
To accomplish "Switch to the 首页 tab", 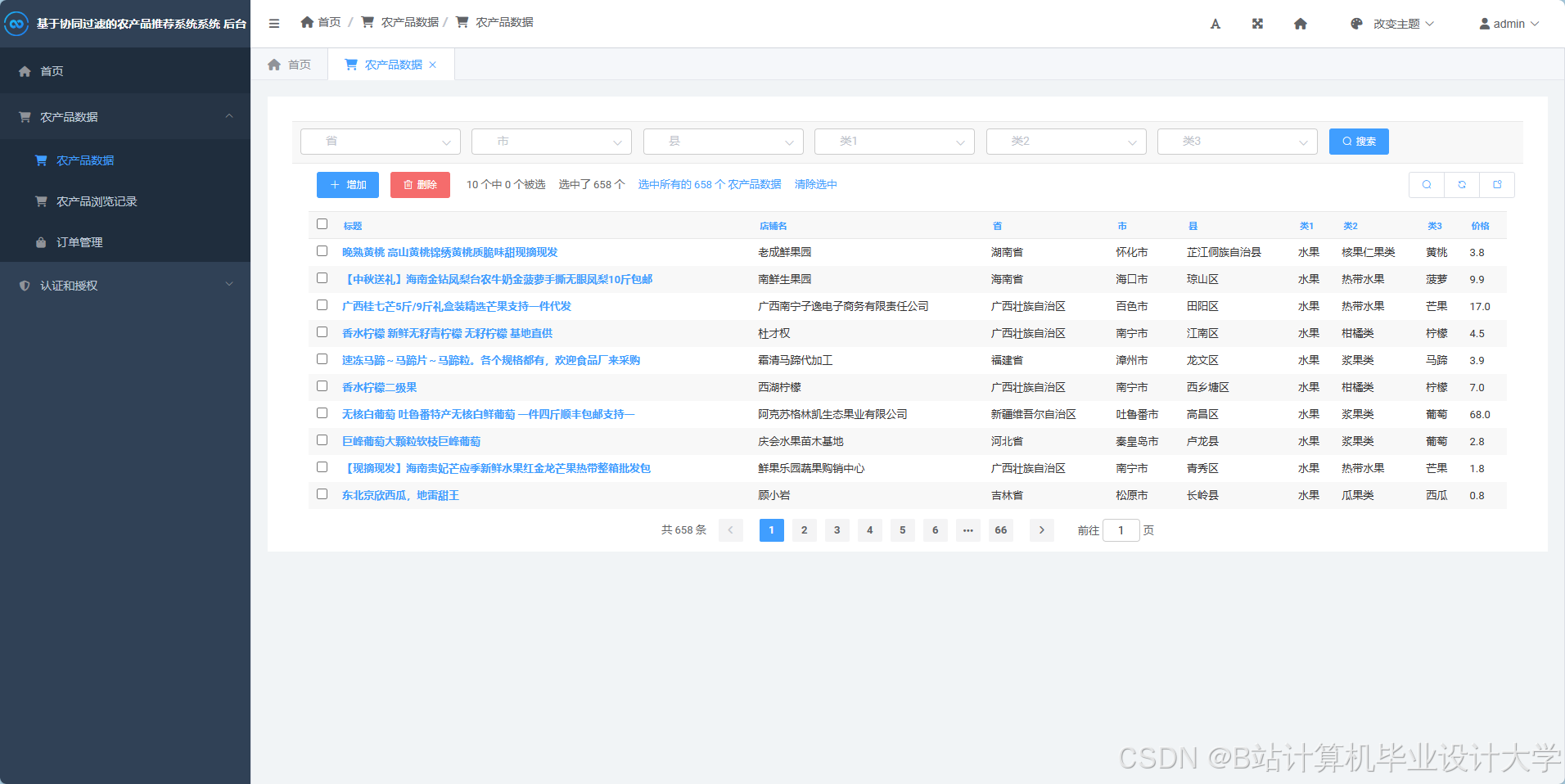I will [289, 64].
